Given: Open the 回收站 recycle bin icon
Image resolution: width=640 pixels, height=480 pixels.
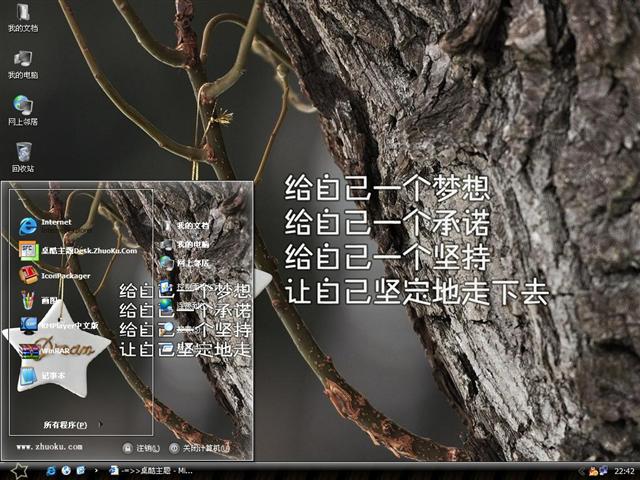Looking at the screenshot, I should (x=23, y=157).
